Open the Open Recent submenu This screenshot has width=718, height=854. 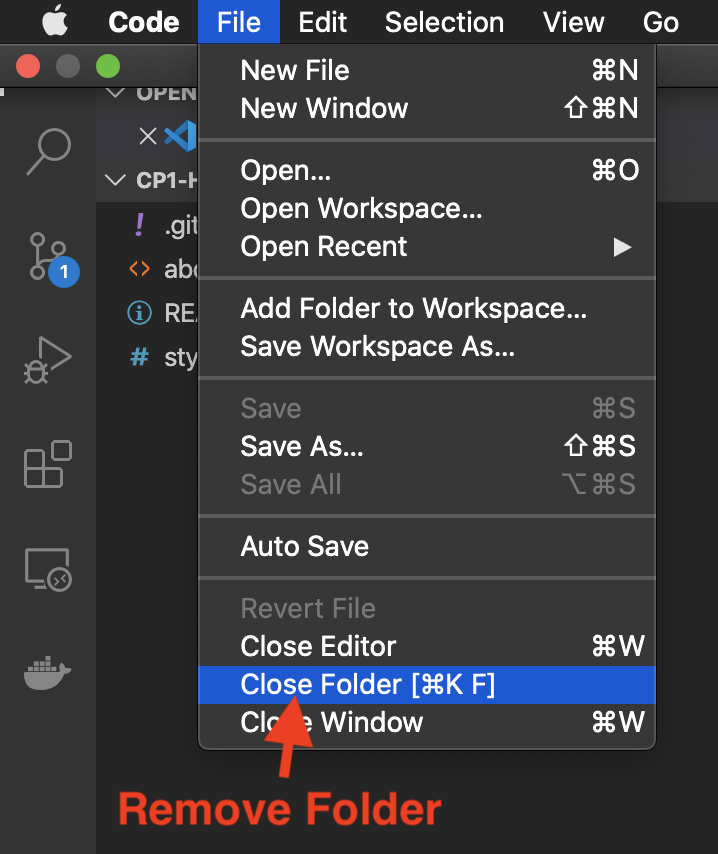point(323,246)
